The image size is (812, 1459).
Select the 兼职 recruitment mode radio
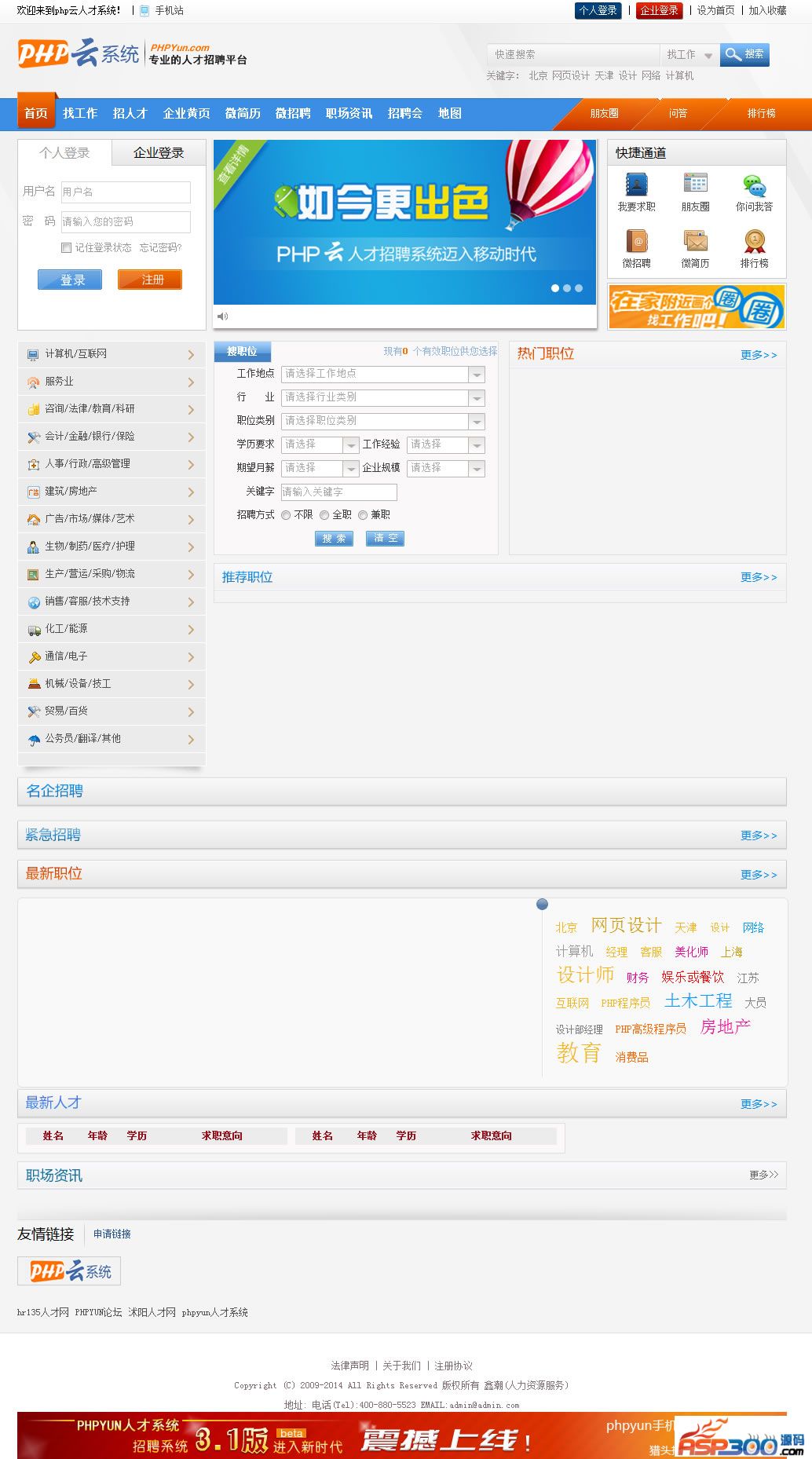363,515
